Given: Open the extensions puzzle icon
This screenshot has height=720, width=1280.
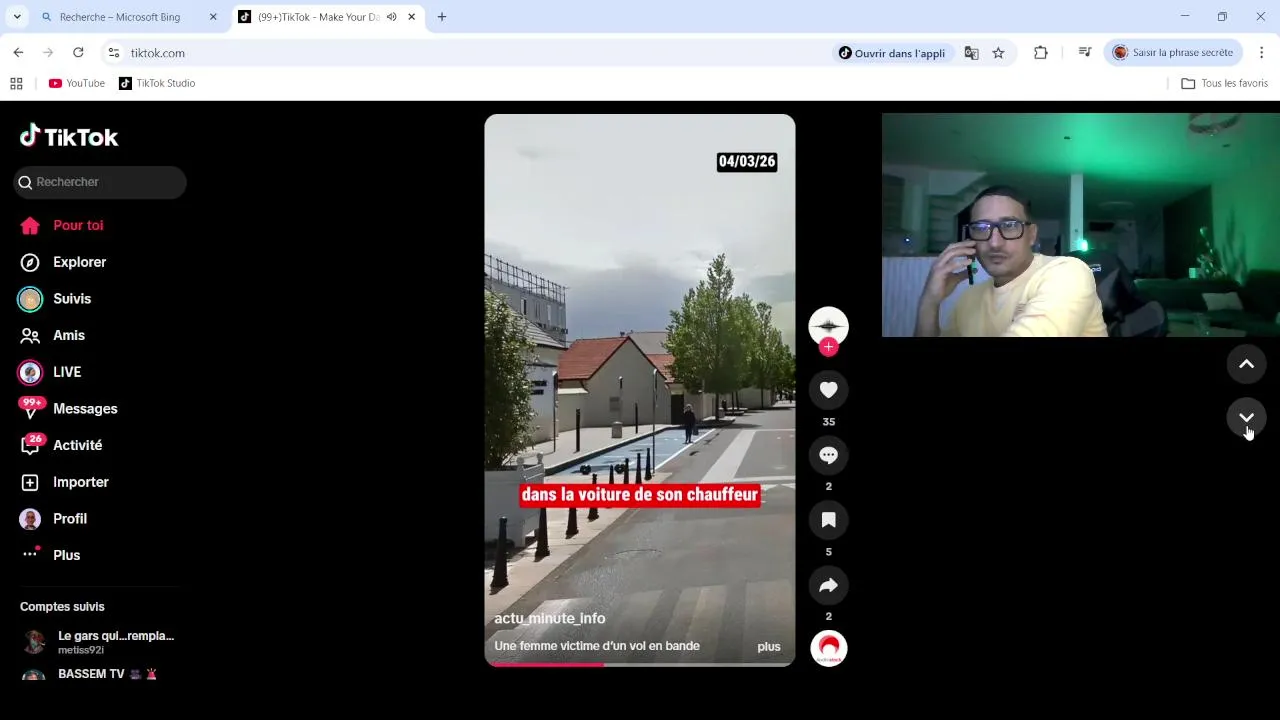Looking at the screenshot, I should click(x=1041, y=53).
